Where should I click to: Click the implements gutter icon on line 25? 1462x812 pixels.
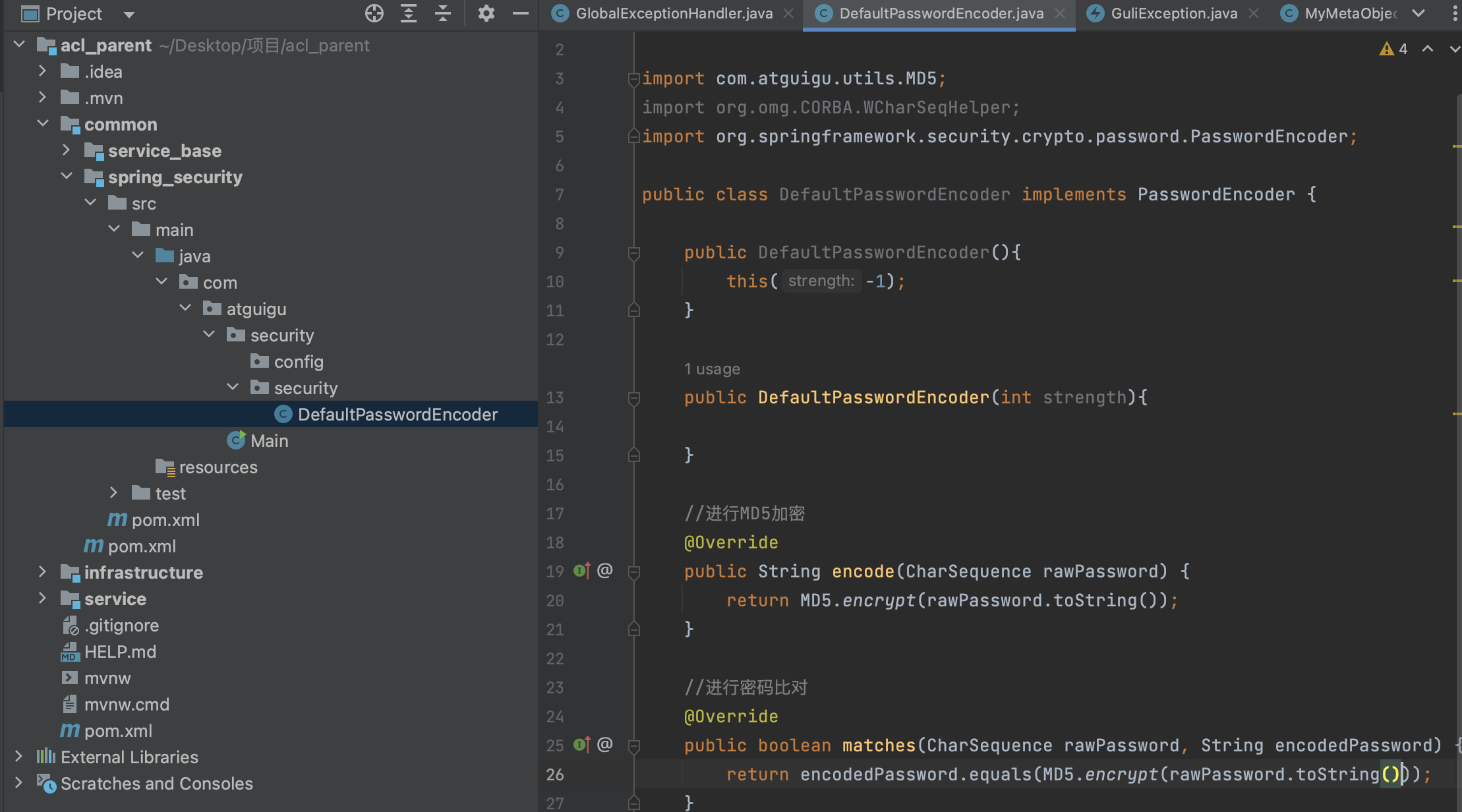[582, 745]
